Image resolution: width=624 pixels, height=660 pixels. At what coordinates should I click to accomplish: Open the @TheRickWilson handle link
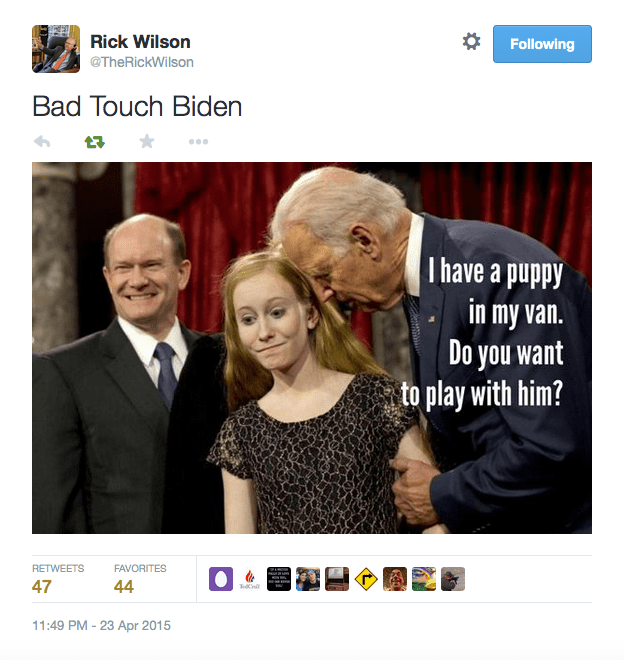pyautogui.click(x=142, y=62)
